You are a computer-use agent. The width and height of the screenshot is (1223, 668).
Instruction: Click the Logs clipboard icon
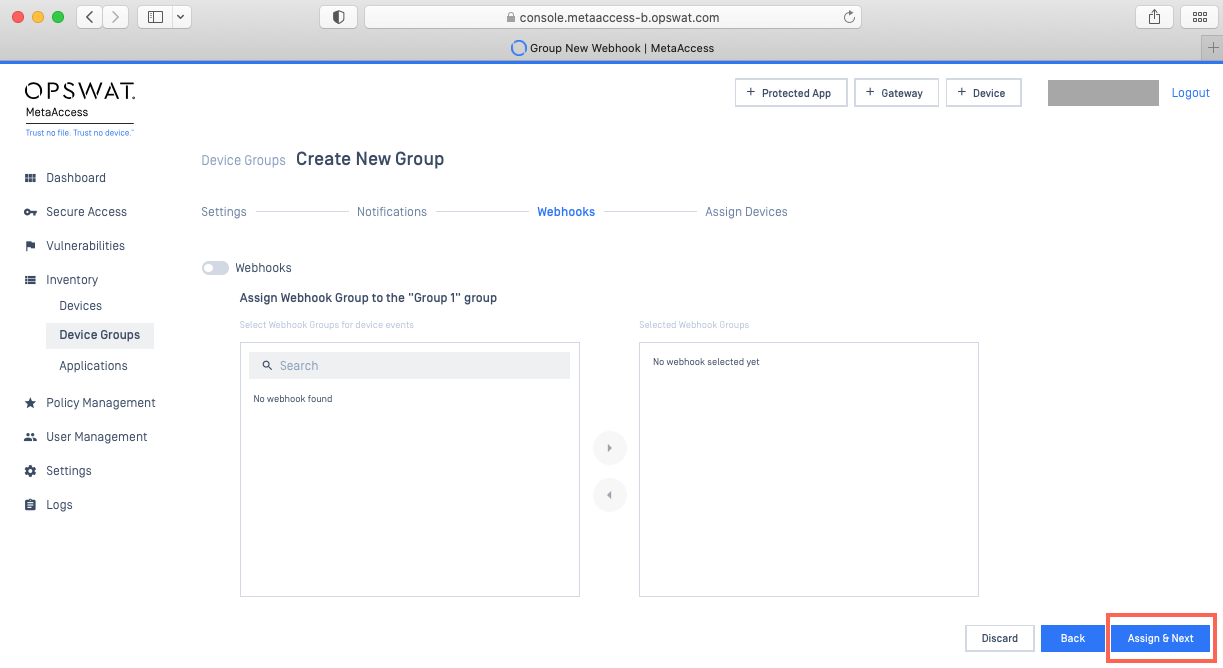[x=30, y=505]
